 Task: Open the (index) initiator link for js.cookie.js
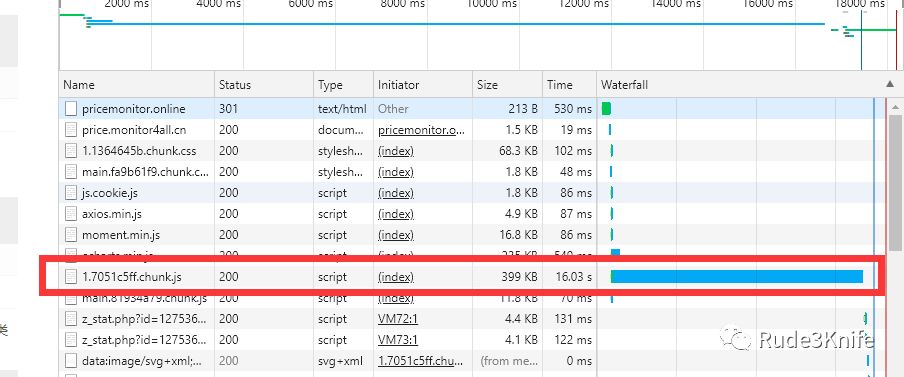point(396,193)
